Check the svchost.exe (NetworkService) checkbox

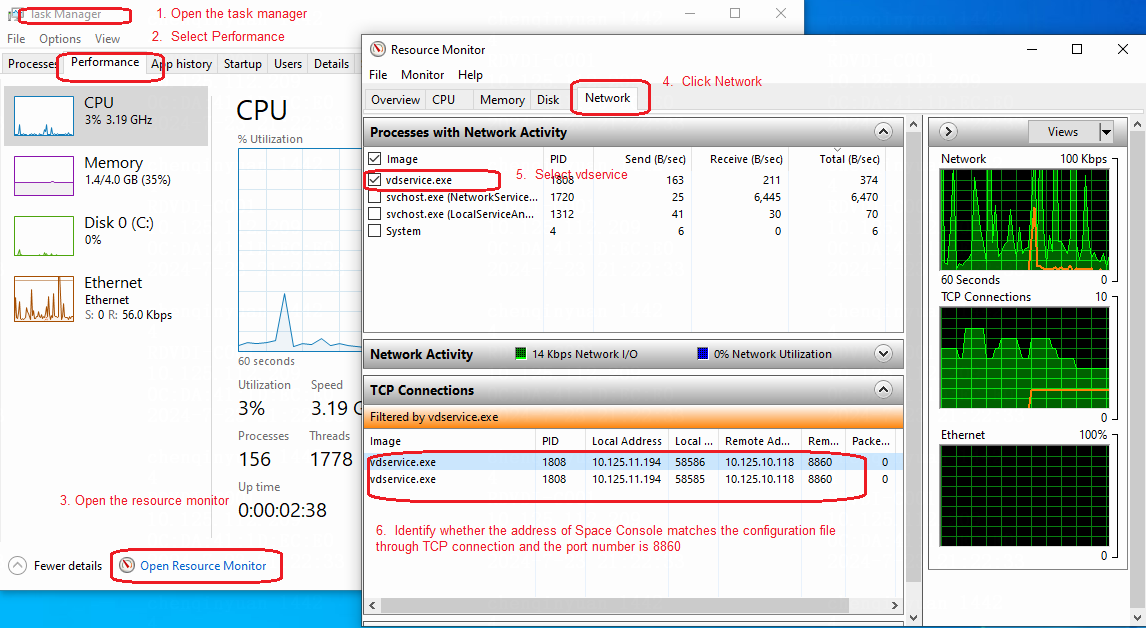[375, 197]
